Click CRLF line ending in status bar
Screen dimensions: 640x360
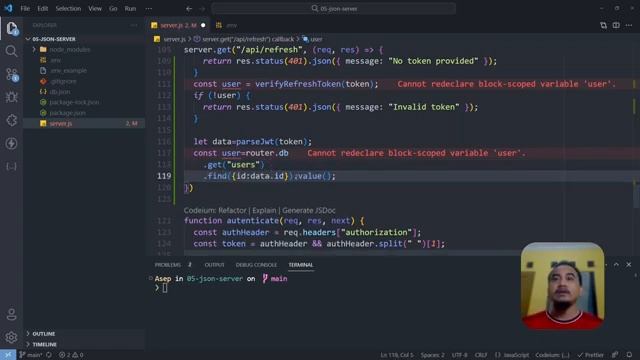pyautogui.click(x=481, y=355)
